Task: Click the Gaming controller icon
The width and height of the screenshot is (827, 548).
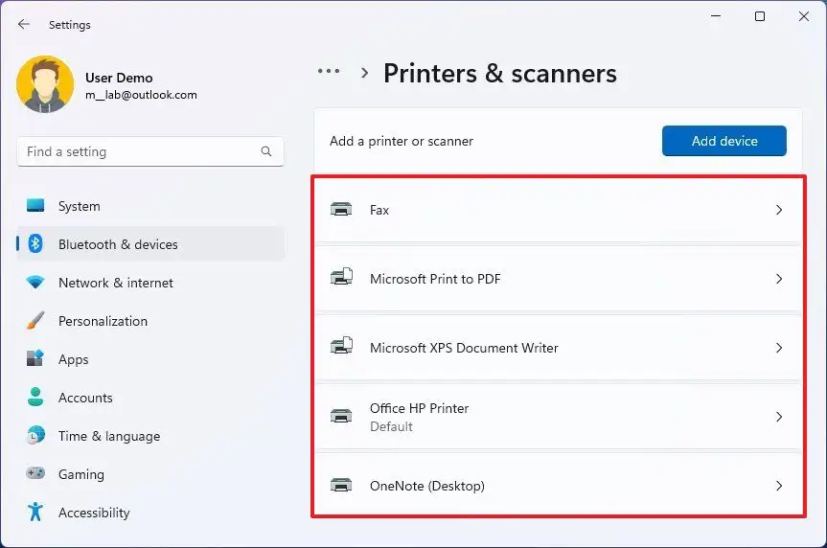Action: tap(35, 473)
